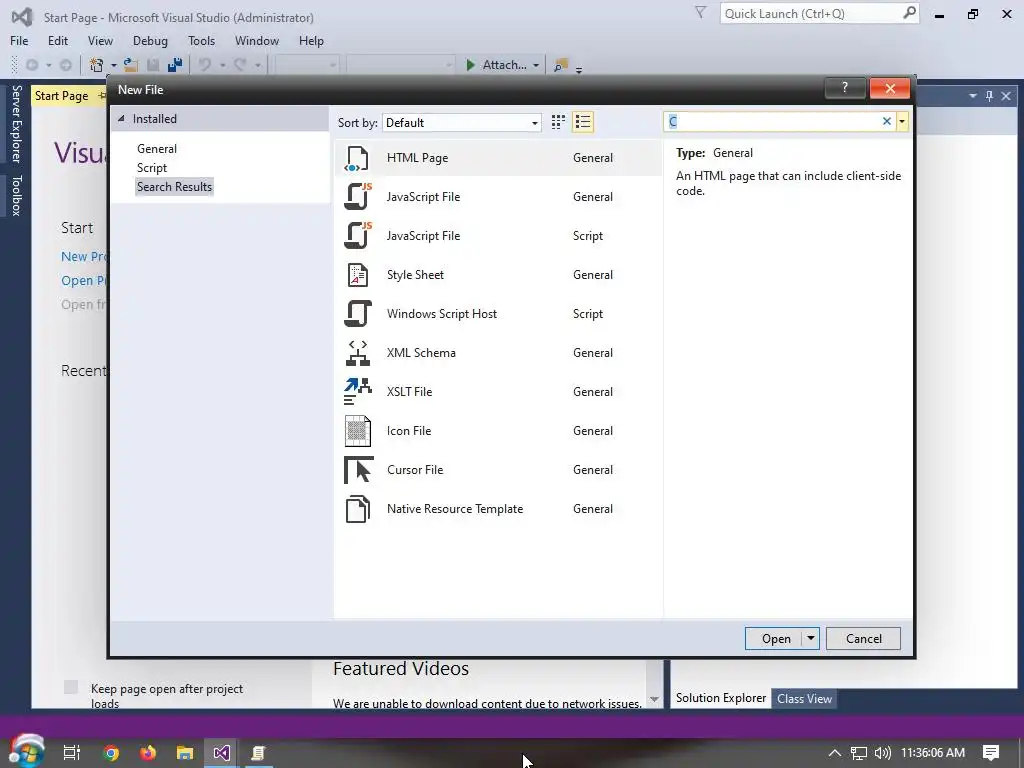Viewport: 1024px width, 768px height.
Task: Open File Explorer from the taskbar
Action: pos(185,753)
